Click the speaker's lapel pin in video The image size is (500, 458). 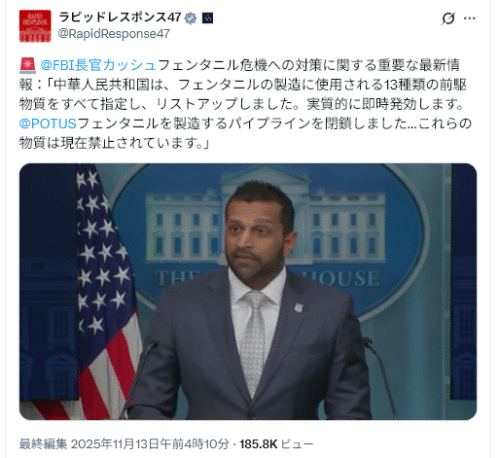[x=299, y=308]
